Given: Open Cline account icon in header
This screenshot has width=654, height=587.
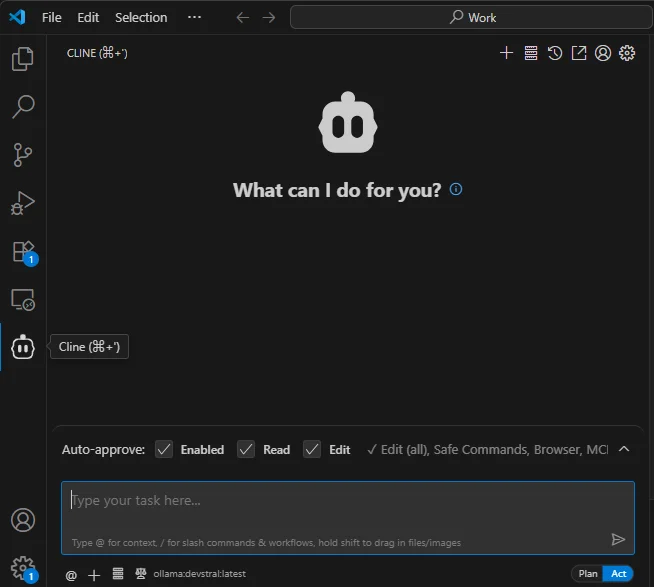Looking at the screenshot, I should (603, 53).
